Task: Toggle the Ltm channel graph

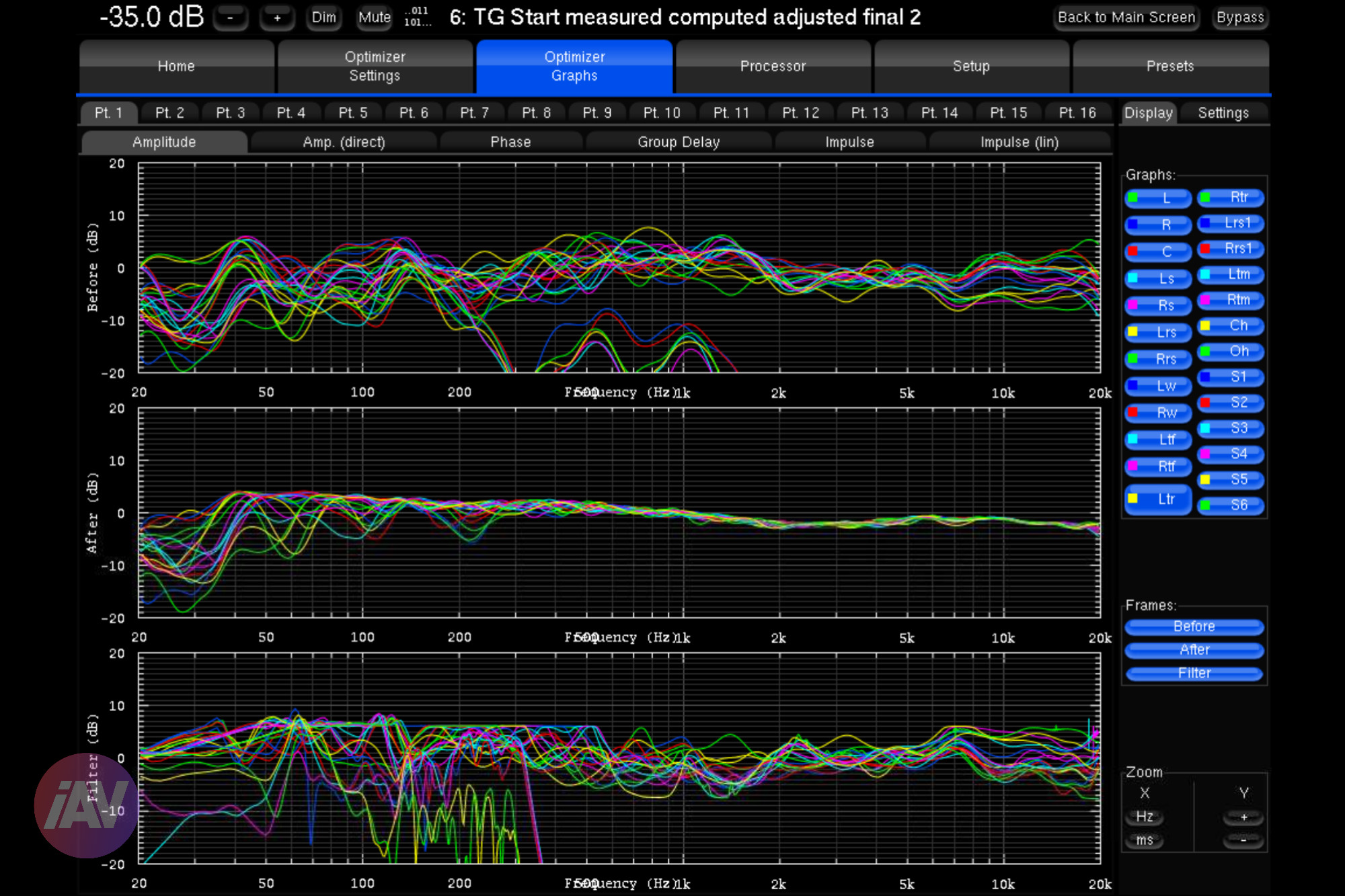Action: pos(1231,274)
